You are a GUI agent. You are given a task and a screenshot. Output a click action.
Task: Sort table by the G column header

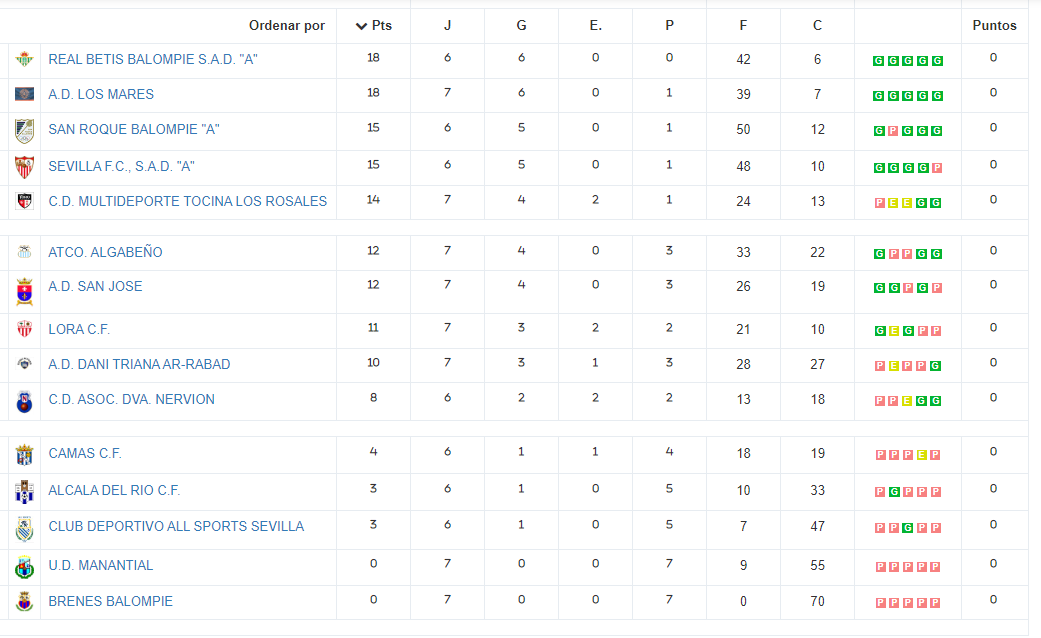pyautogui.click(x=521, y=25)
